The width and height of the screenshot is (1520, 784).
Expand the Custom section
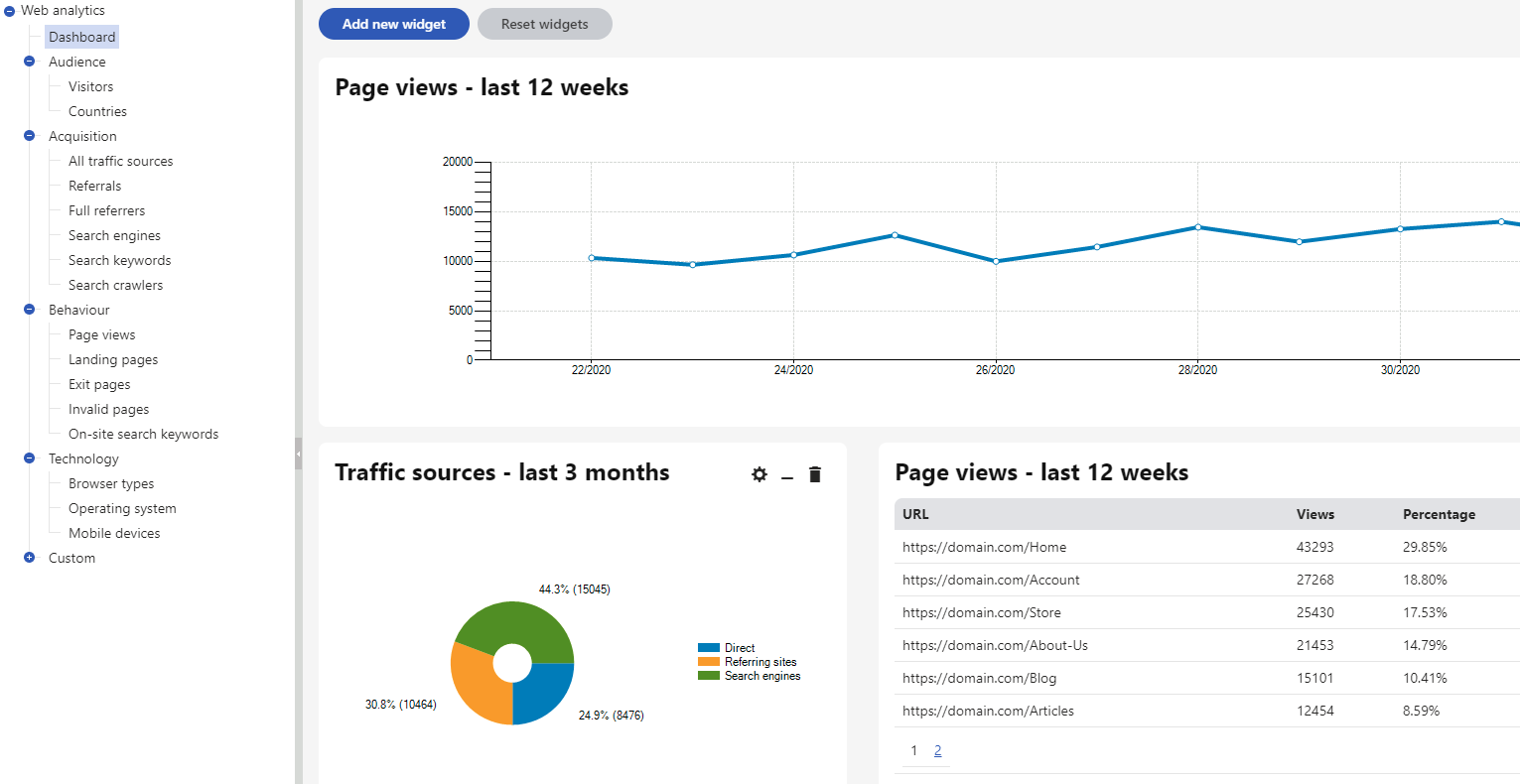[x=29, y=558]
